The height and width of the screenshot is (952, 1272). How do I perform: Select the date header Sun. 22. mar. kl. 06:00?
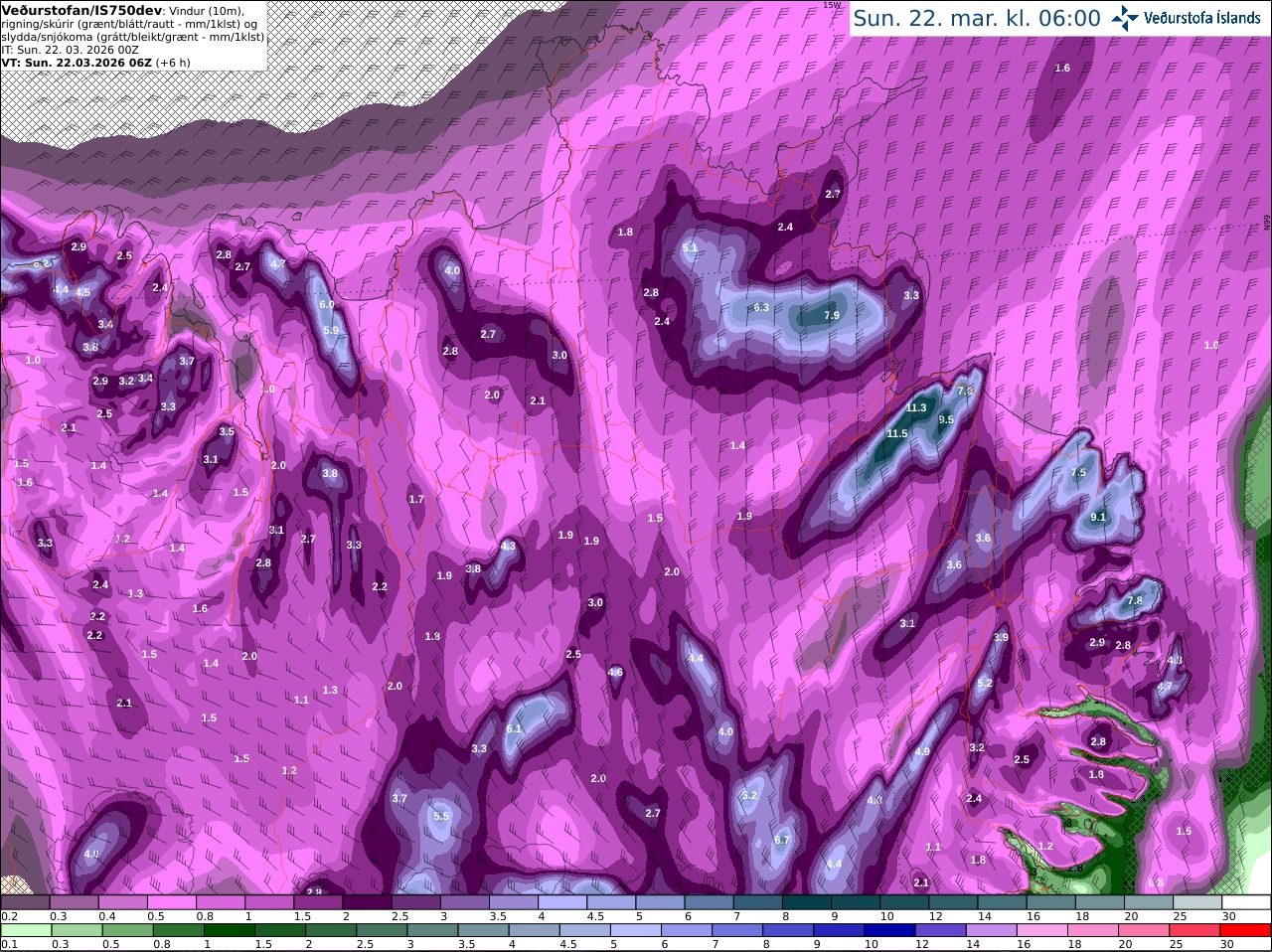click(977, 18)
